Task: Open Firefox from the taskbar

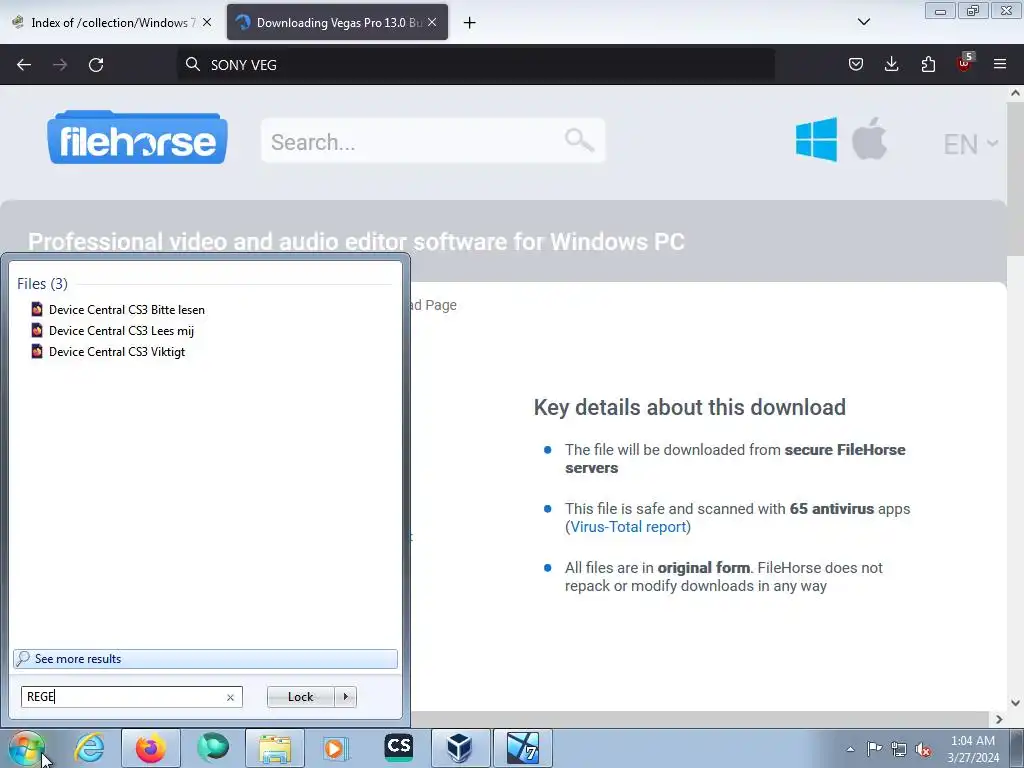Action: click(151, 748)
